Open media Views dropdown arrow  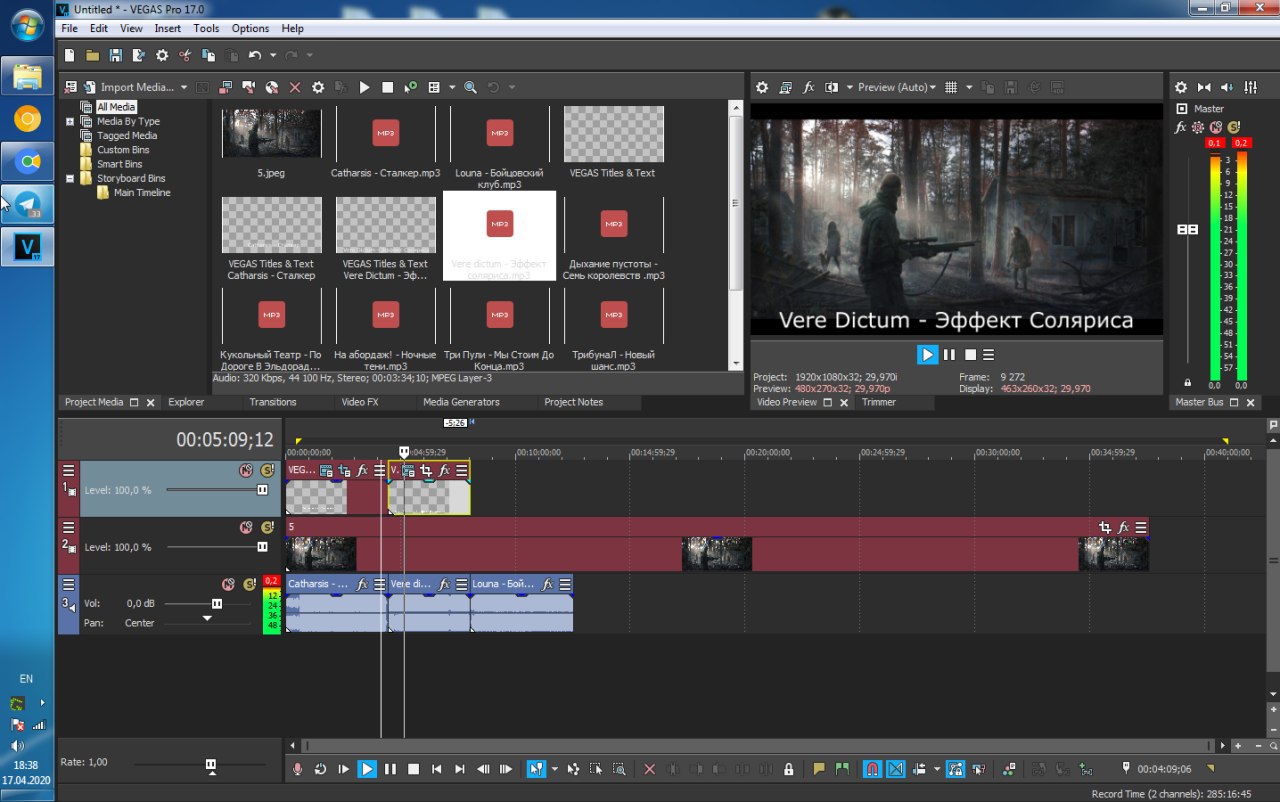point(452,88)
